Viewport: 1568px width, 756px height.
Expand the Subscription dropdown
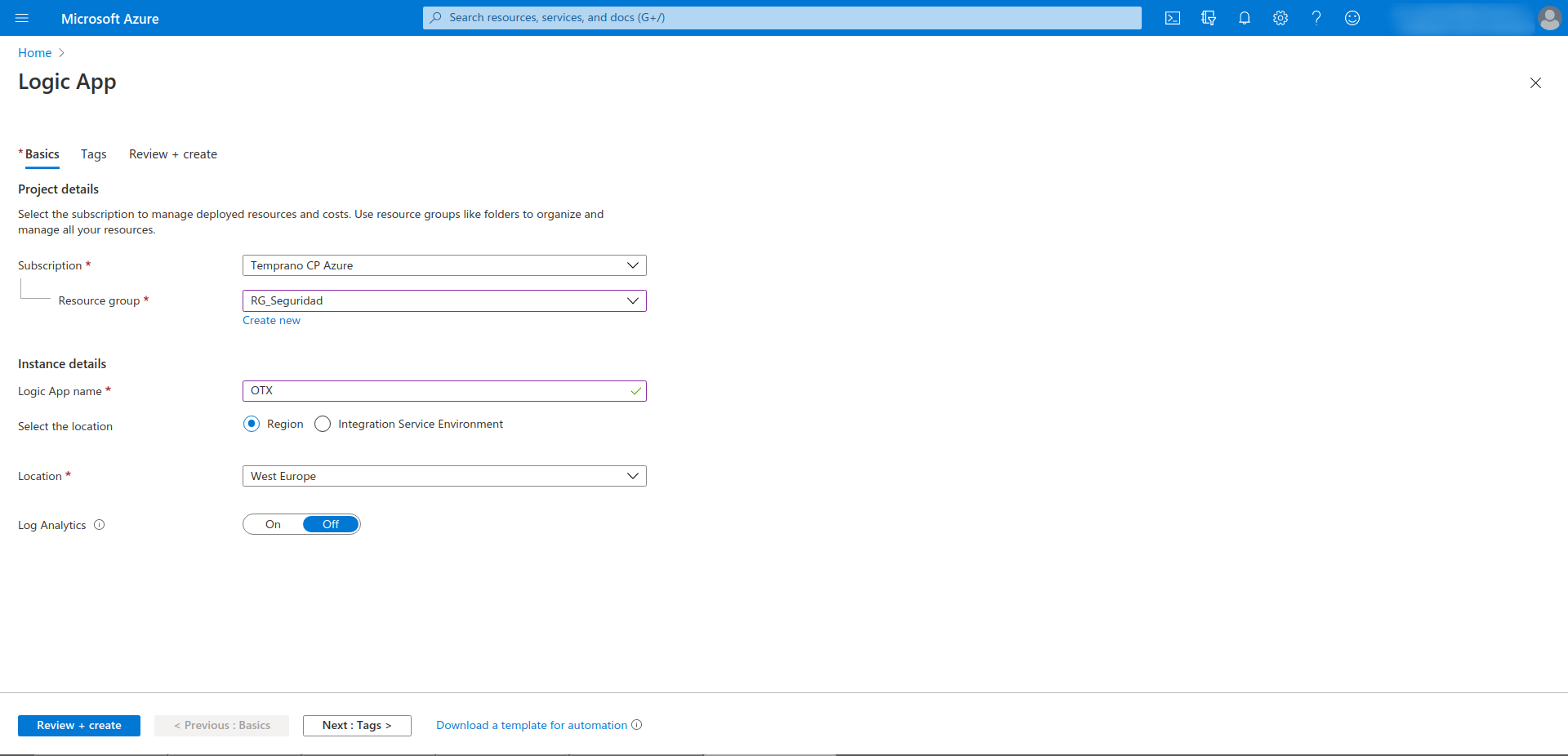[443, 265]
